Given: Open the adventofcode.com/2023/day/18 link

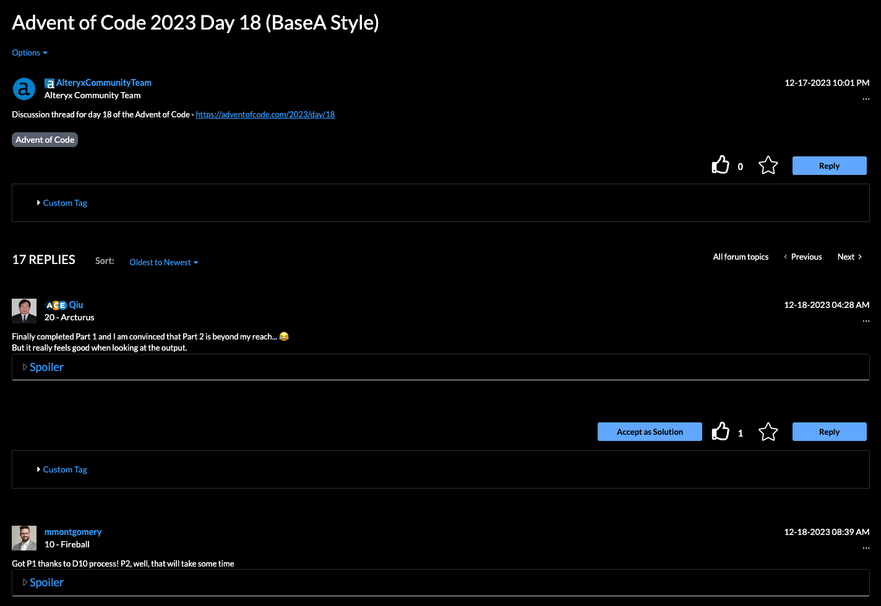Looking at the screenshot, I should click(265, 115).
